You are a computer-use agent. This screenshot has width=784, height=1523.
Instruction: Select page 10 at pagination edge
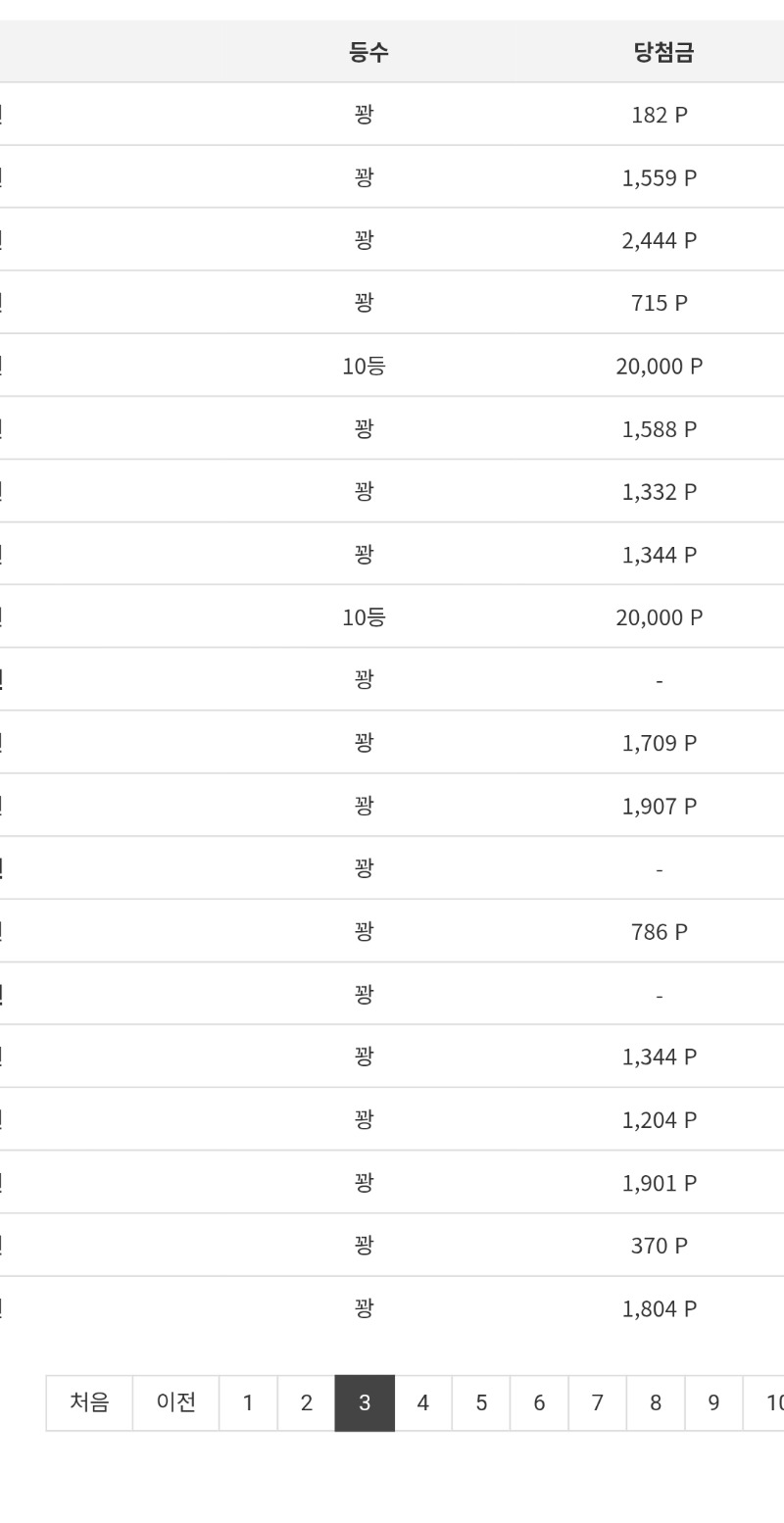click(x=769, y=1402)
